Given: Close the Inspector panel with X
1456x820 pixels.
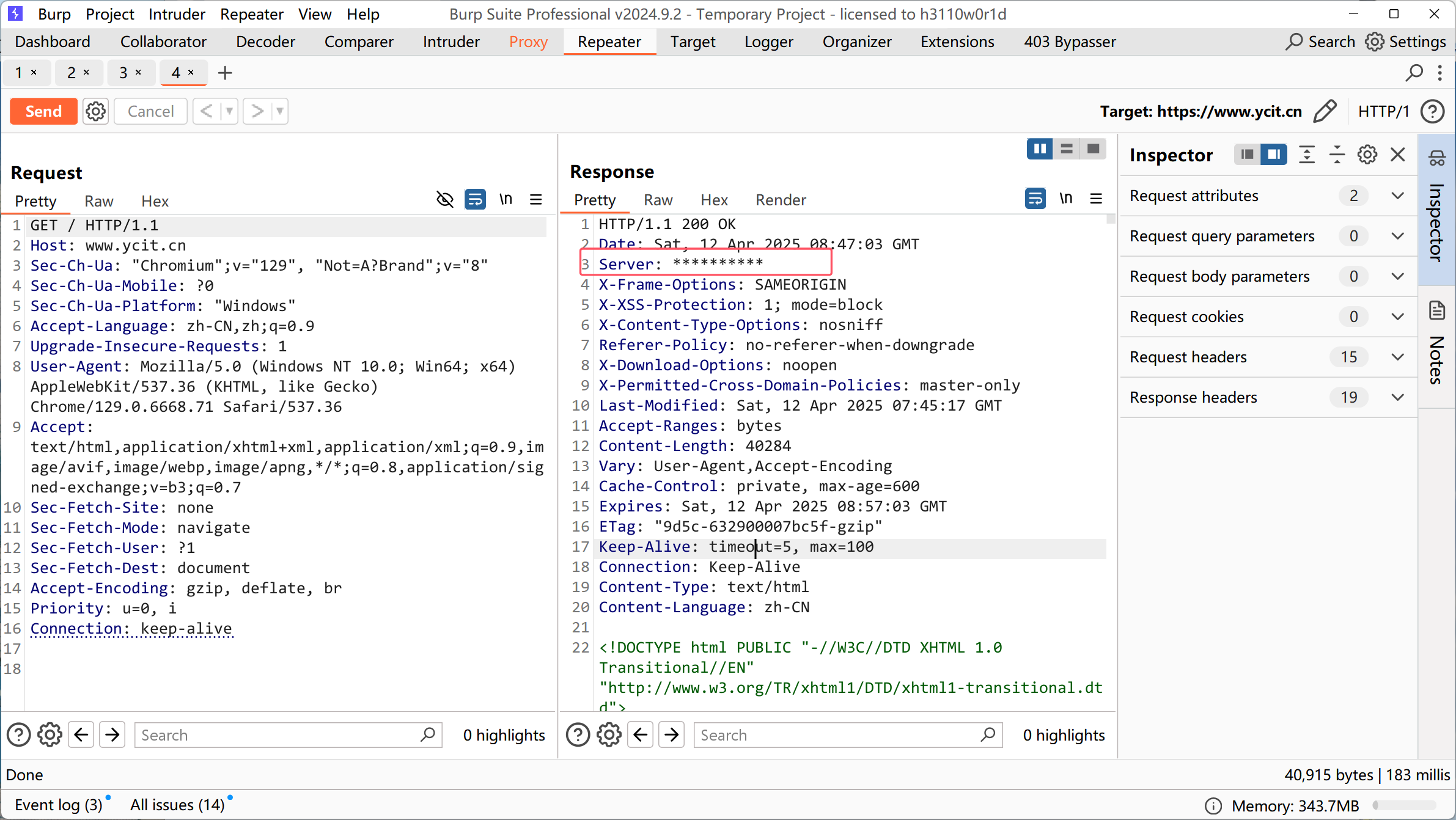Looking at the screenshot, I should [x=1397, y=155].
